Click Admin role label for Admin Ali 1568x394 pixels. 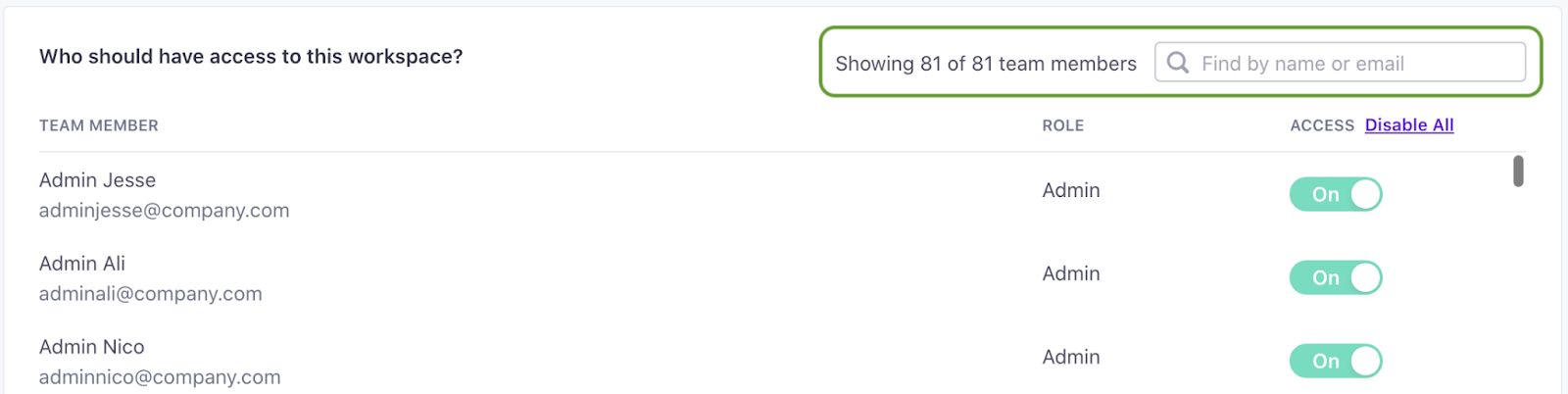(1070, 273)
